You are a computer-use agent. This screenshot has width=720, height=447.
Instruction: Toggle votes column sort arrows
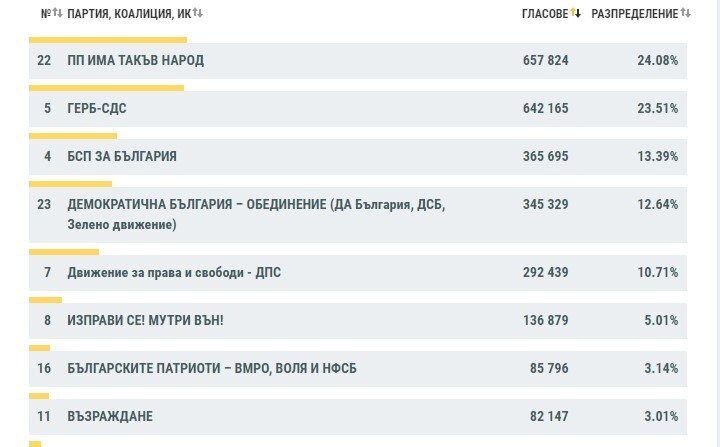576,13
